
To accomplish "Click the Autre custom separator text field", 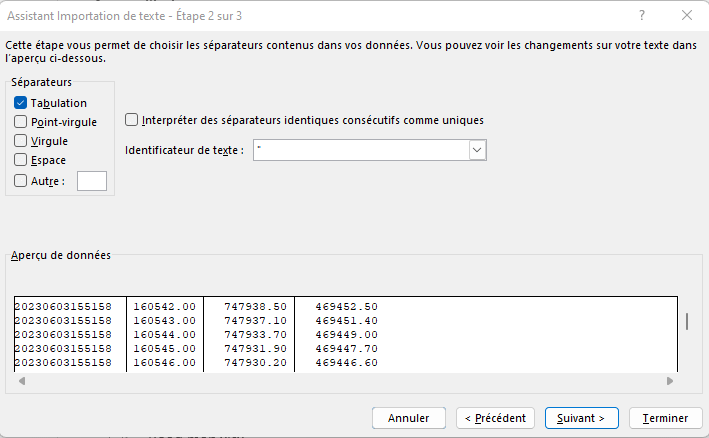I will (x=91, y=181).
